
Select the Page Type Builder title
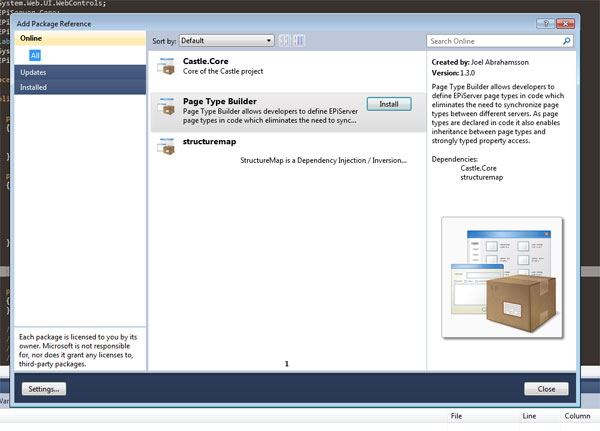220,101
